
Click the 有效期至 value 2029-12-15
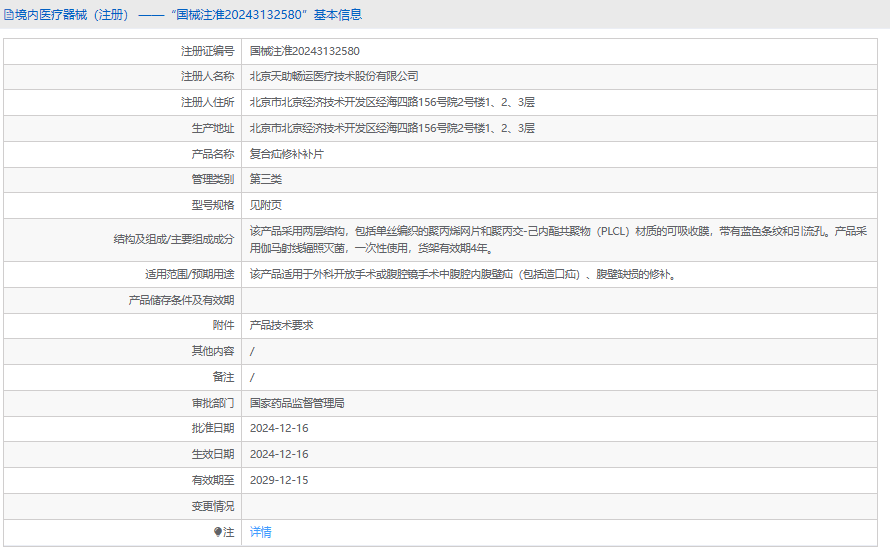tap(279, 480)
